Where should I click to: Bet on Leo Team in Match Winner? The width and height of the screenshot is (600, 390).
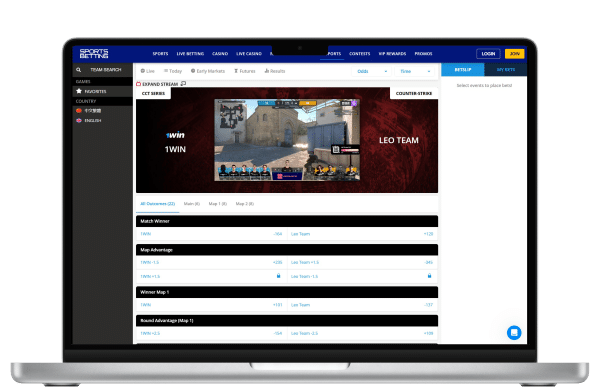coord(362,234)
